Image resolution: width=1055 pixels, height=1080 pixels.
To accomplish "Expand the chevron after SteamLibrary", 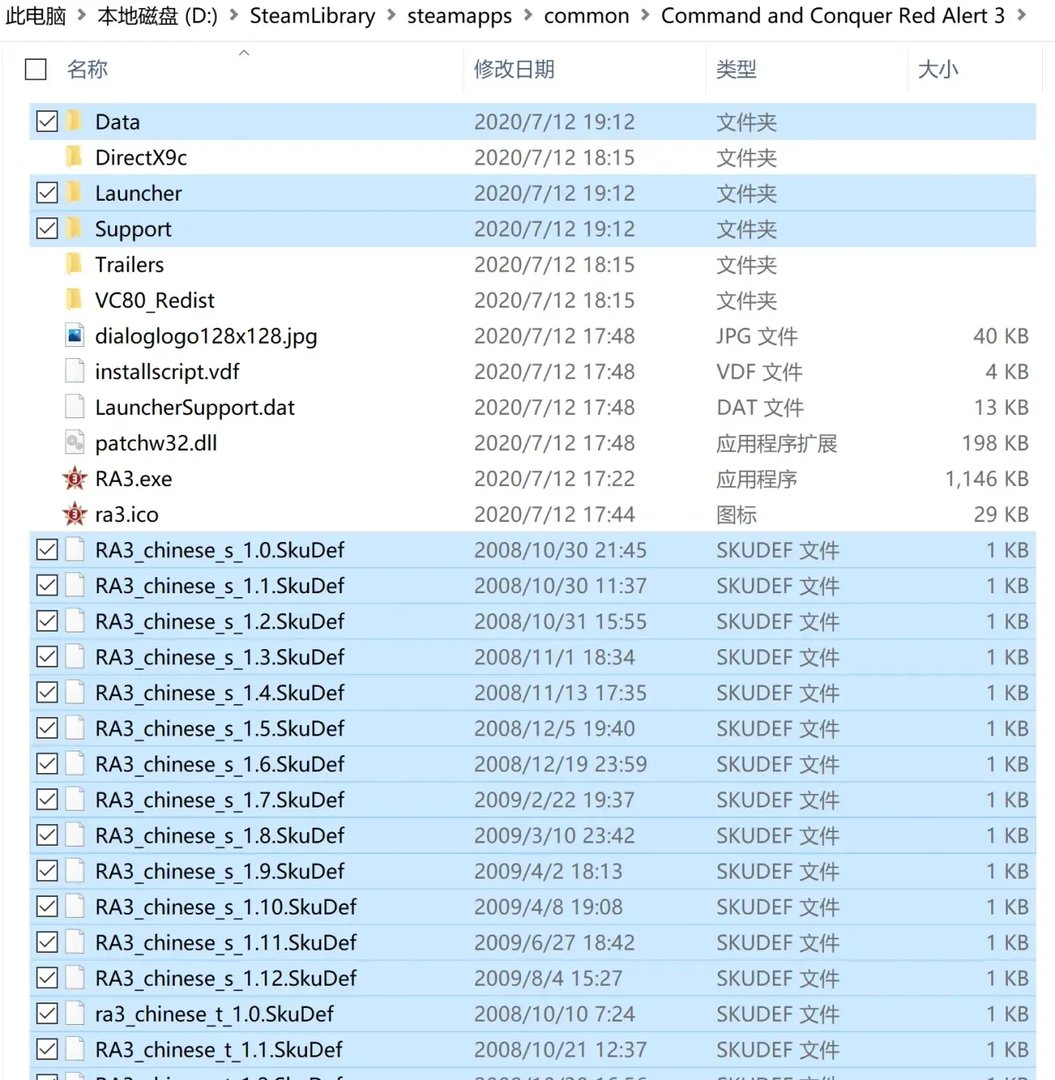I will (x=388, y=16).
